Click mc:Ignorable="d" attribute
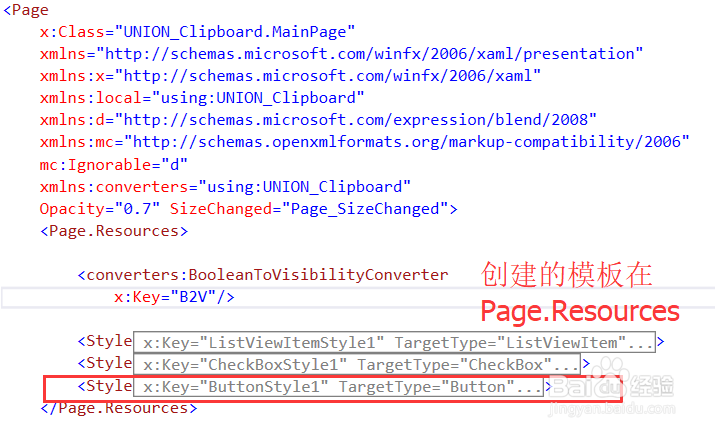The height and width of the screenshot is (433, 715). pyautogui.click(x=114, y=165)
